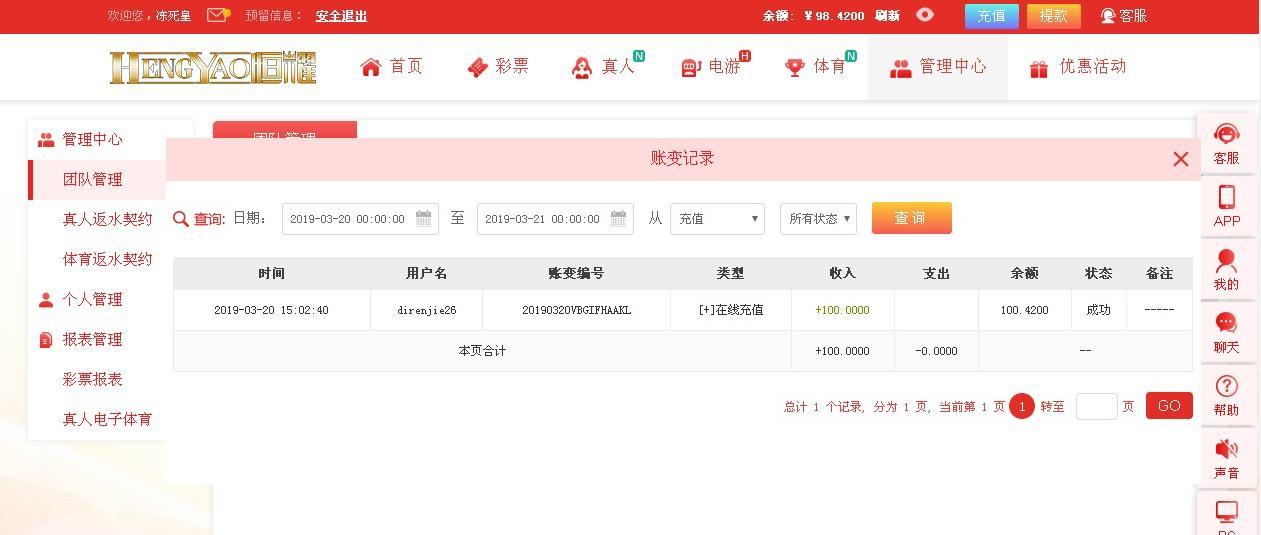Open 聊天 chat on right toolbar
This screenshot has height=535, width=1261.
click(1226, 333)
